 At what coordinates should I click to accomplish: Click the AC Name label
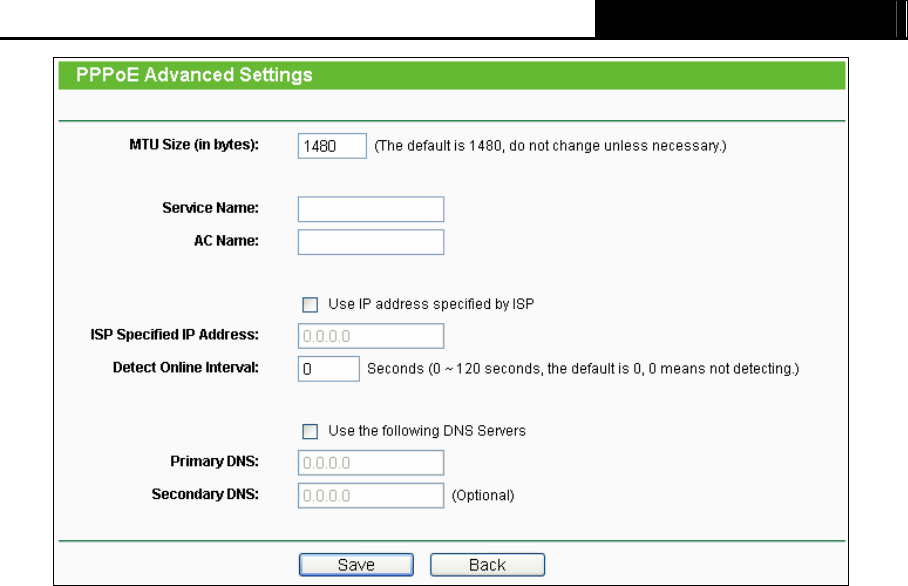226,241
